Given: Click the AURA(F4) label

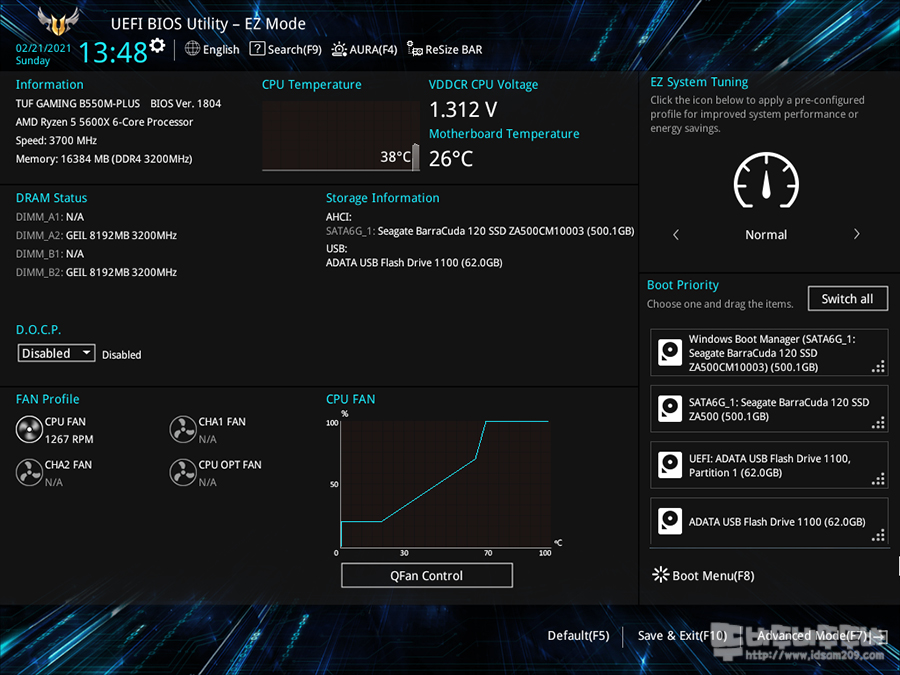Looking at the screenshot, I should point(373,49).
